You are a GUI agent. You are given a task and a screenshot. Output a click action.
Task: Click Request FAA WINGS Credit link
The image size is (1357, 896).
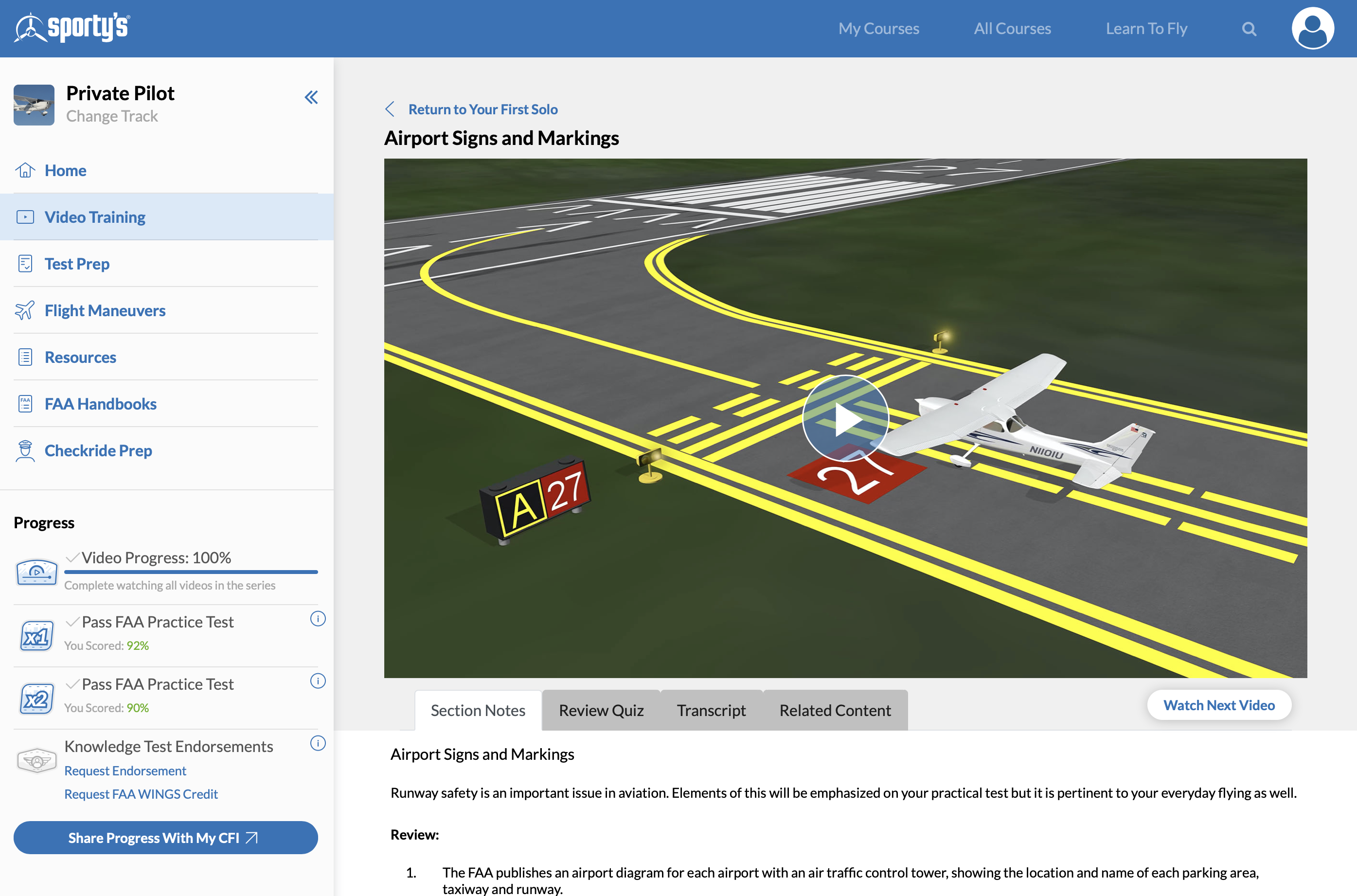[x=141, y=794]
